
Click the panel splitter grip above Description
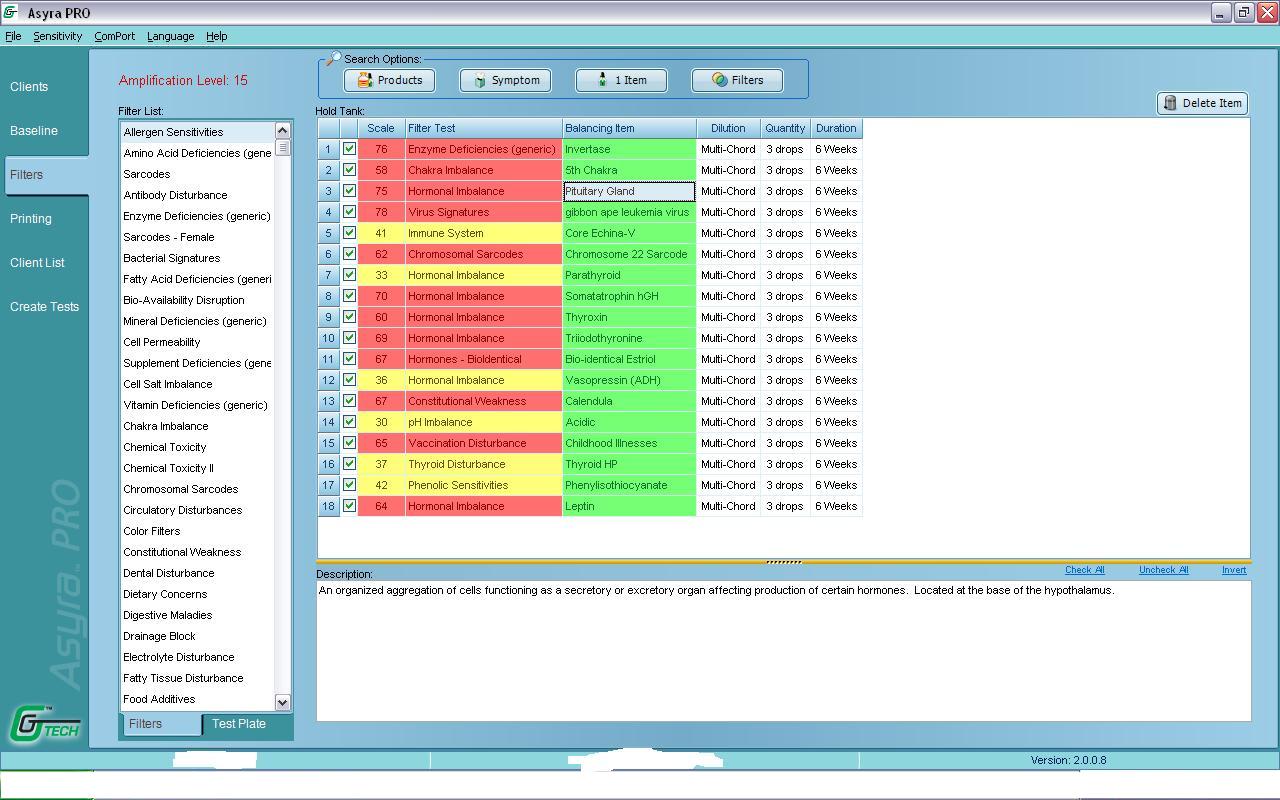pos(783,562)
